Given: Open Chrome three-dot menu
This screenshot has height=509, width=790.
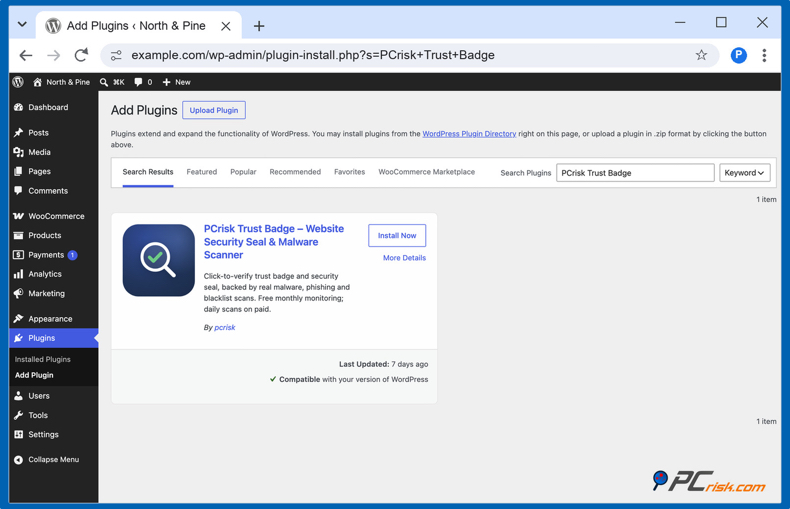Looking at the screenshot, I should click(764, 55).
